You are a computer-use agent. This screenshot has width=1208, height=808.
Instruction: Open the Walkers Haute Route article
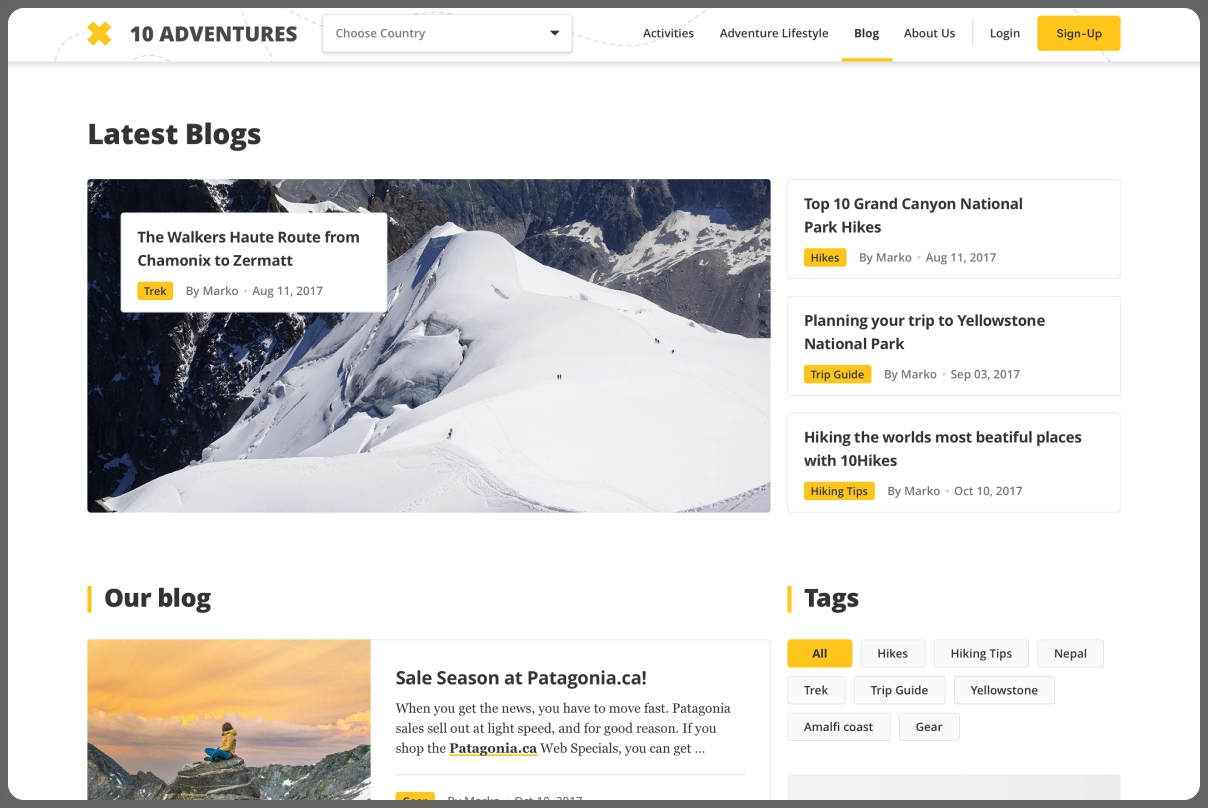click(248, 249)
